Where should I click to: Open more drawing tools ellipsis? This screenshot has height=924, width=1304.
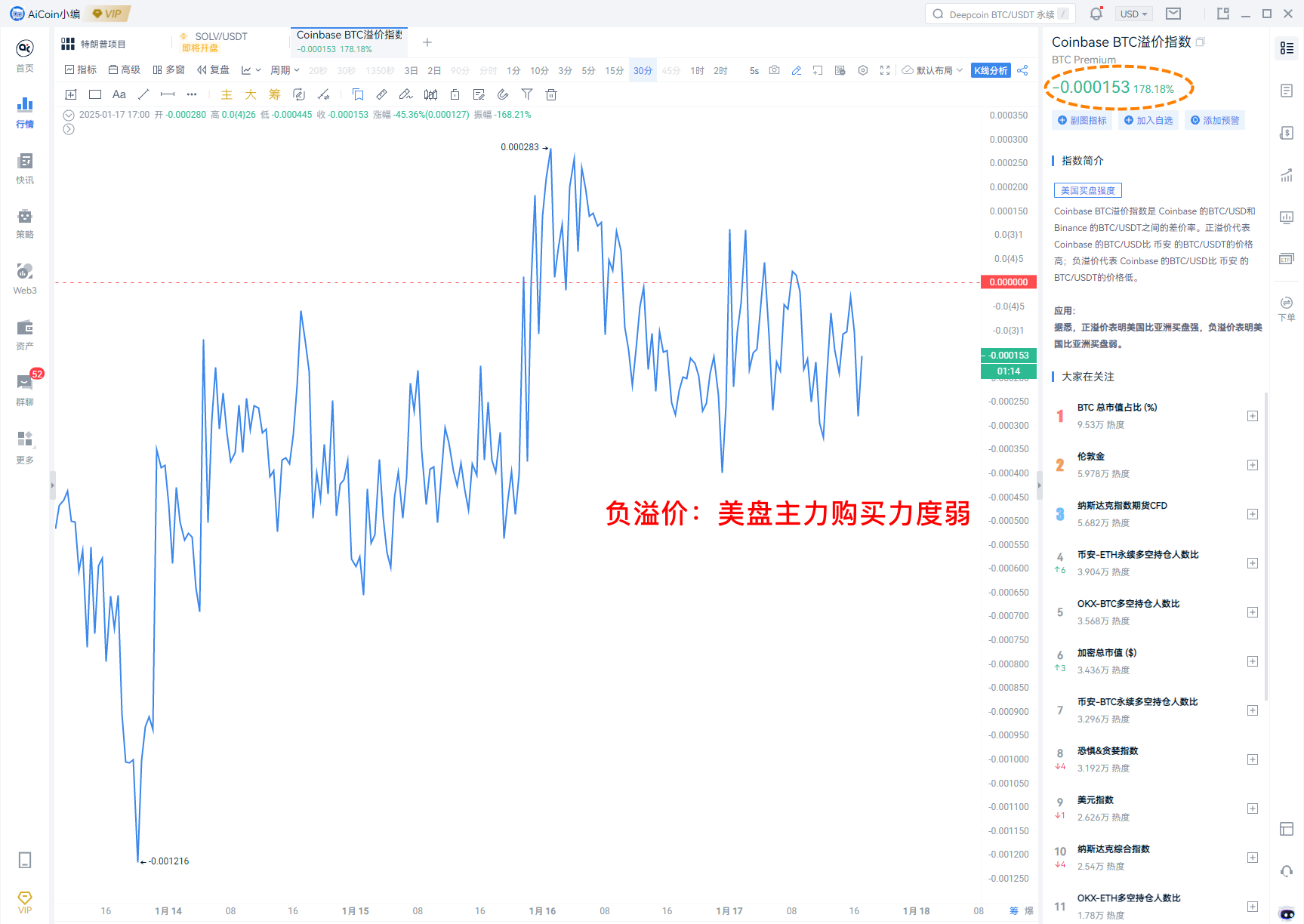point(192,94)
